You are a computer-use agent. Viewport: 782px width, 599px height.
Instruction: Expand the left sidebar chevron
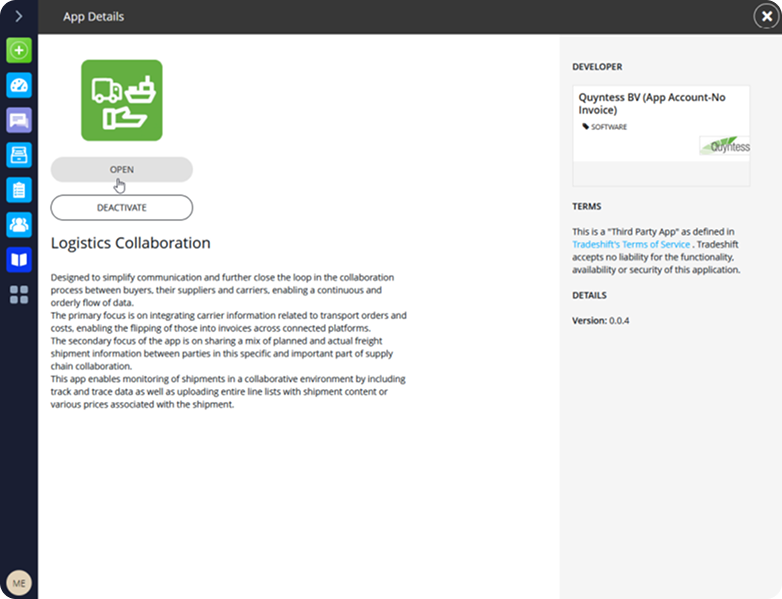tap(18, 16)
